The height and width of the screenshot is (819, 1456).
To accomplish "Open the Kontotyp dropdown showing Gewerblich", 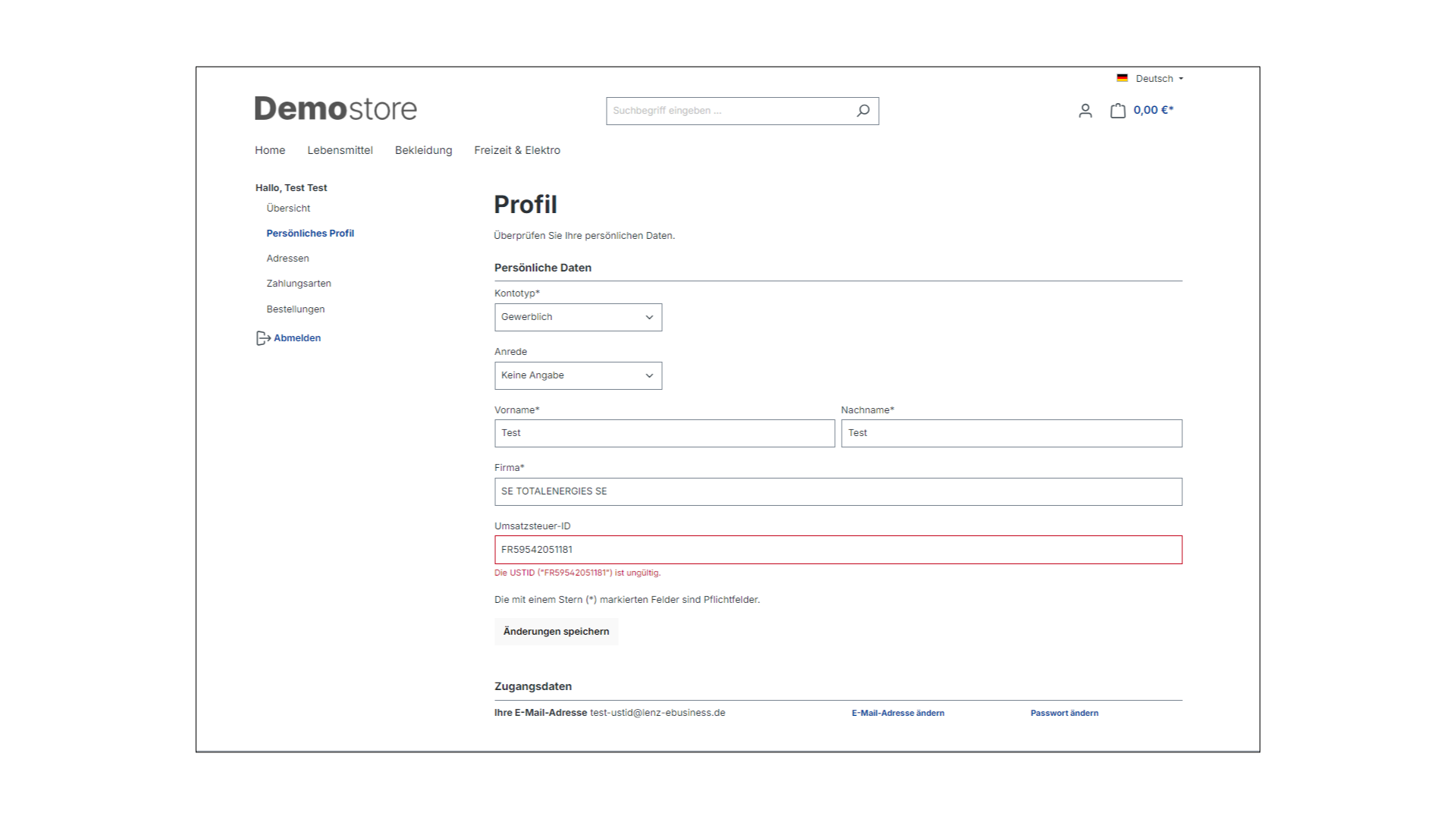I will tap(578, 317).
